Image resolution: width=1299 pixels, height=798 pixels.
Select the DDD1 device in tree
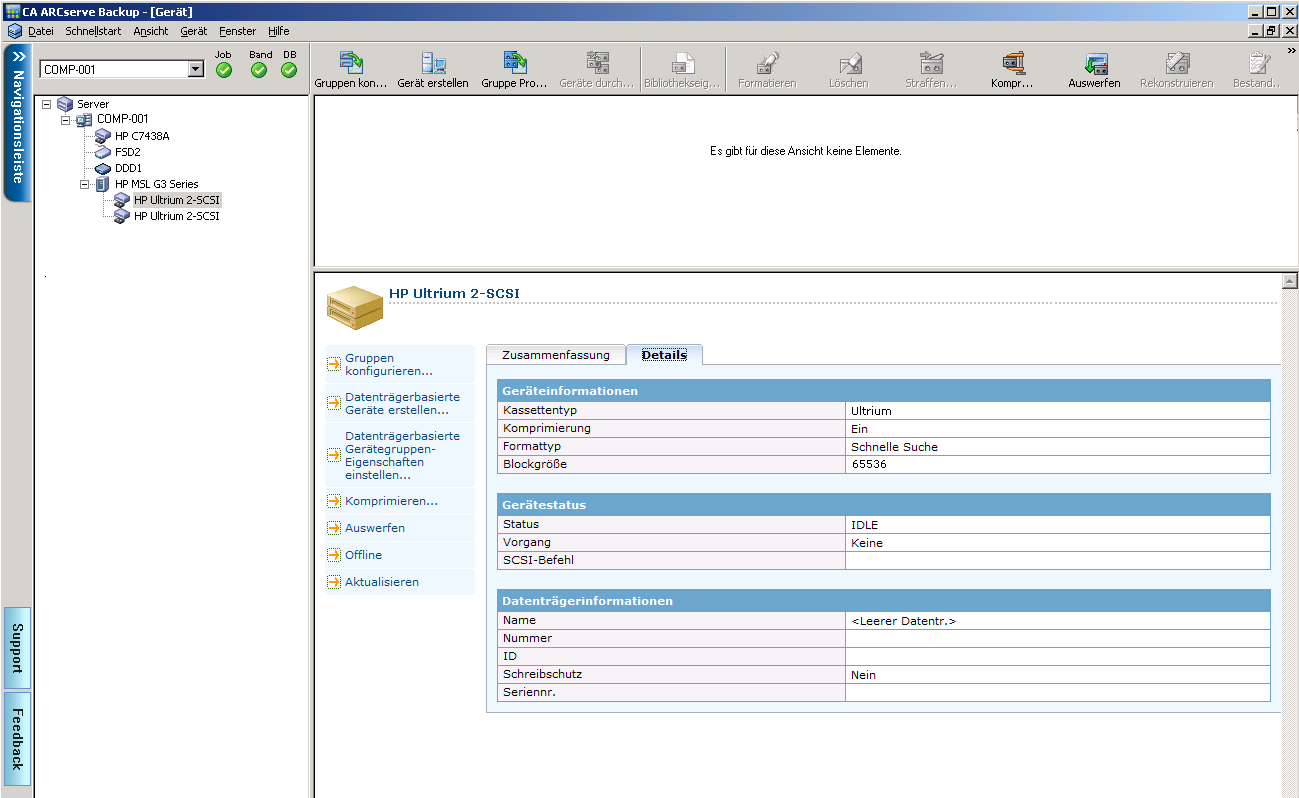pyautogui.click(x=128, y=168)
